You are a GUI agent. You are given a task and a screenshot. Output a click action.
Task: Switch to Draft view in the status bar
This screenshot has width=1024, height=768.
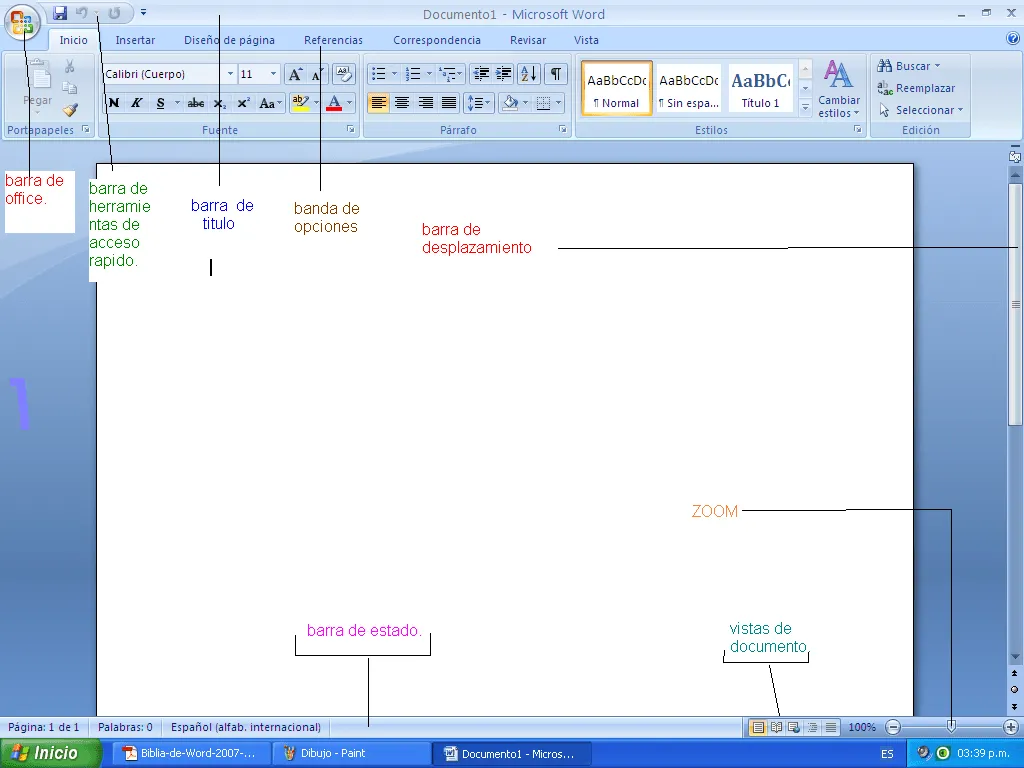(x=830, y=727)
